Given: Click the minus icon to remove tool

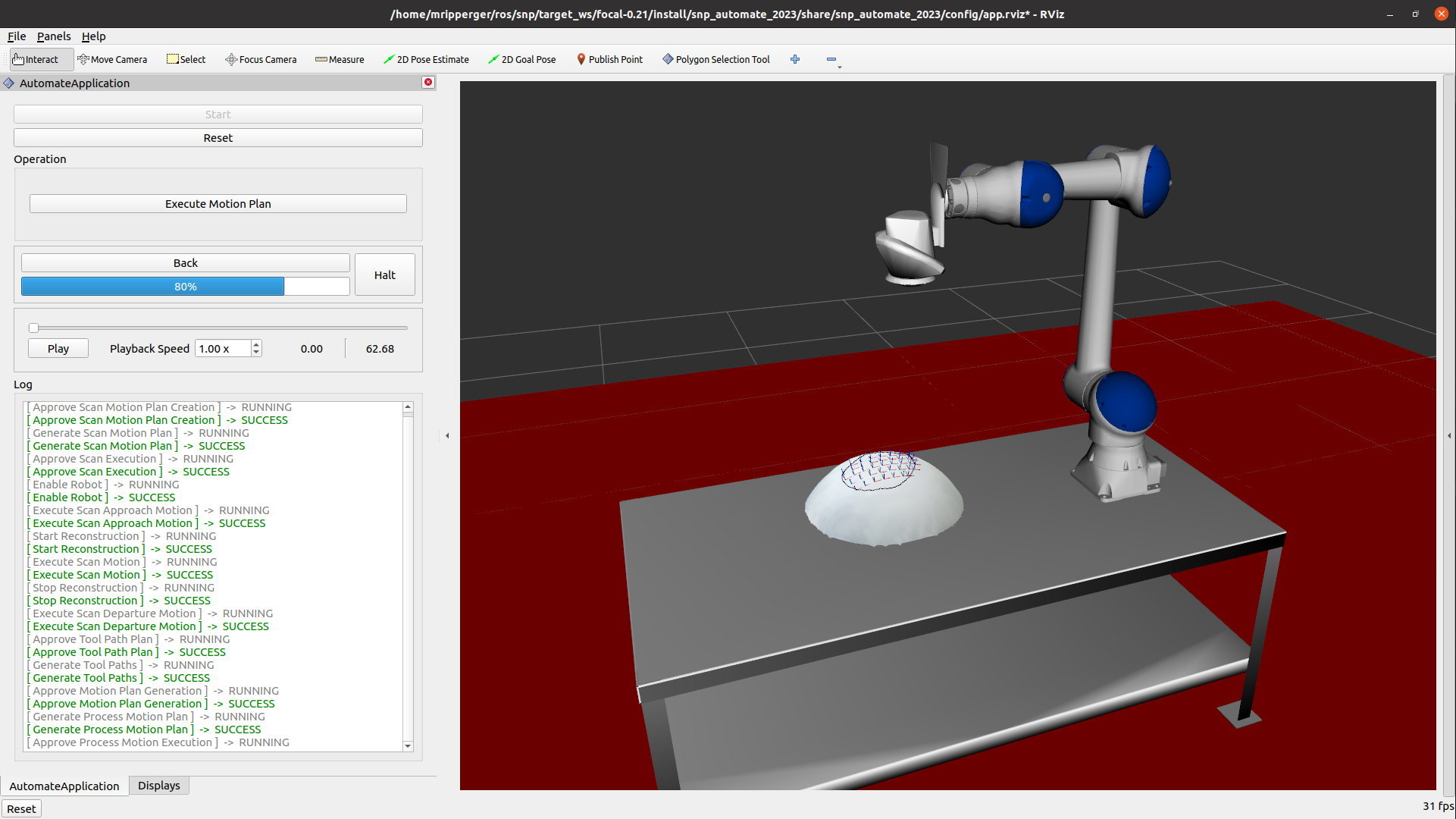Looking at the screenshot, I should coord(831,59).
